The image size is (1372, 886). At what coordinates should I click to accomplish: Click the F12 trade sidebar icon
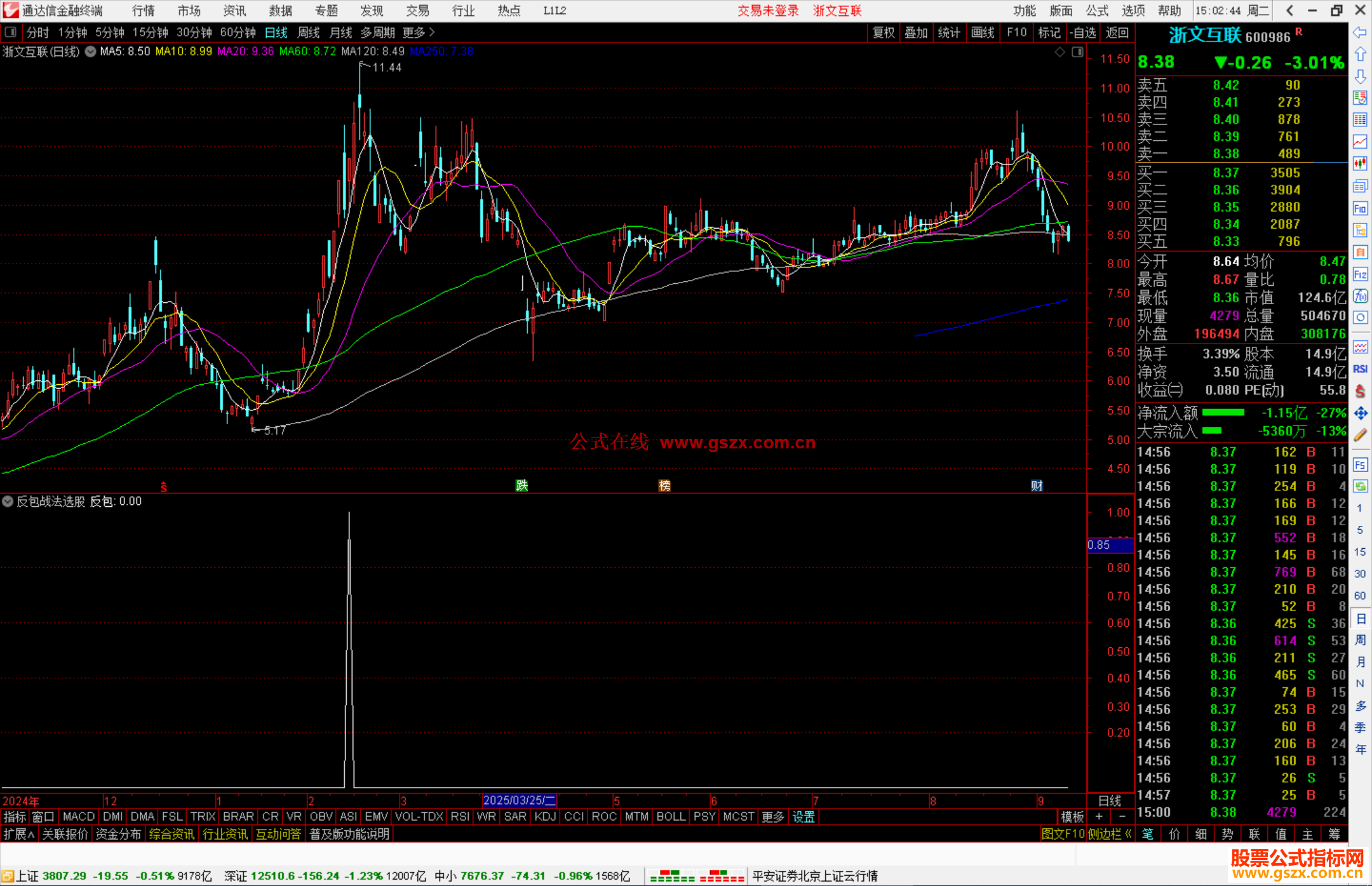pyautogui.click(x=1360, y=274)
